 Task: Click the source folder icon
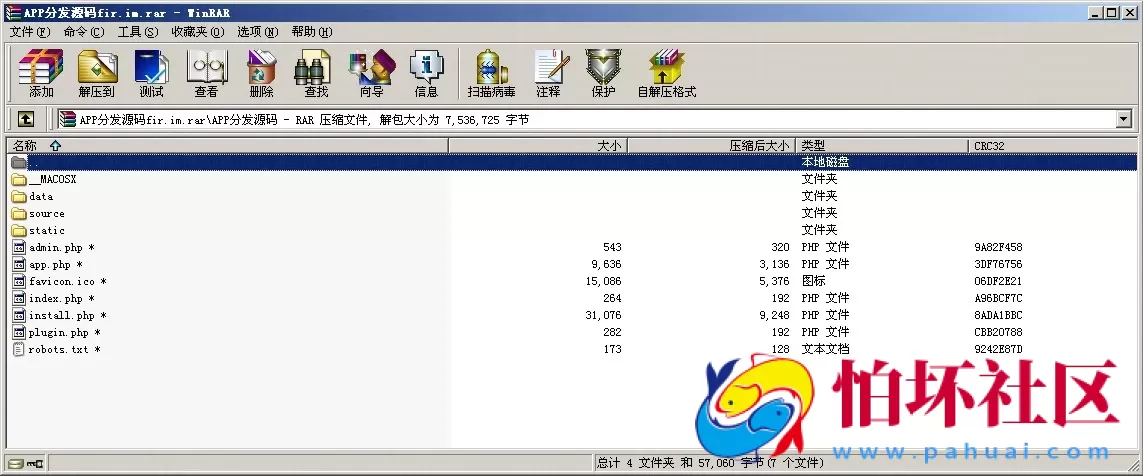(x=19, y=214)
